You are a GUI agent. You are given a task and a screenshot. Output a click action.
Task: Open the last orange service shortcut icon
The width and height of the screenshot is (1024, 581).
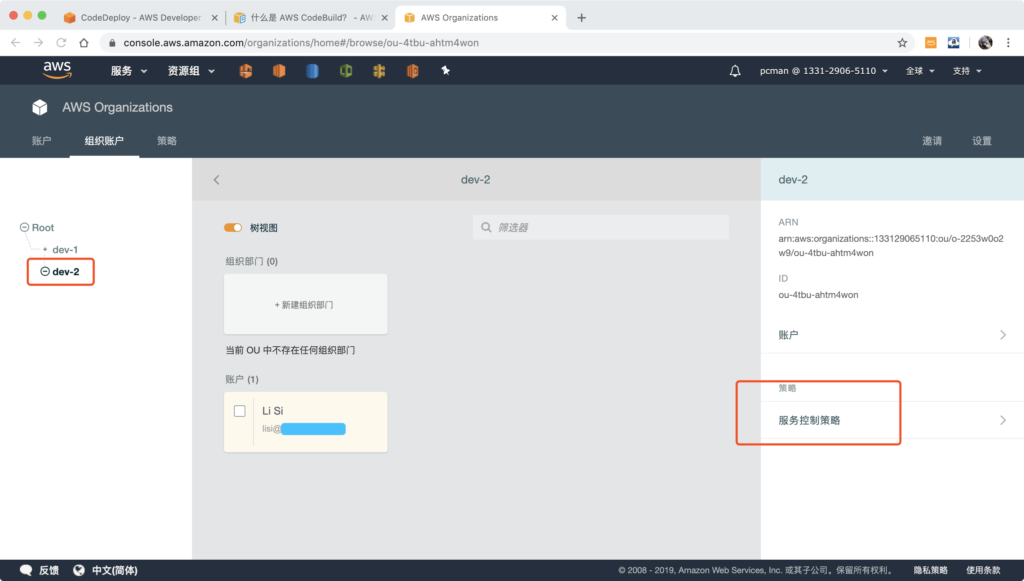[x=413, y=71]
